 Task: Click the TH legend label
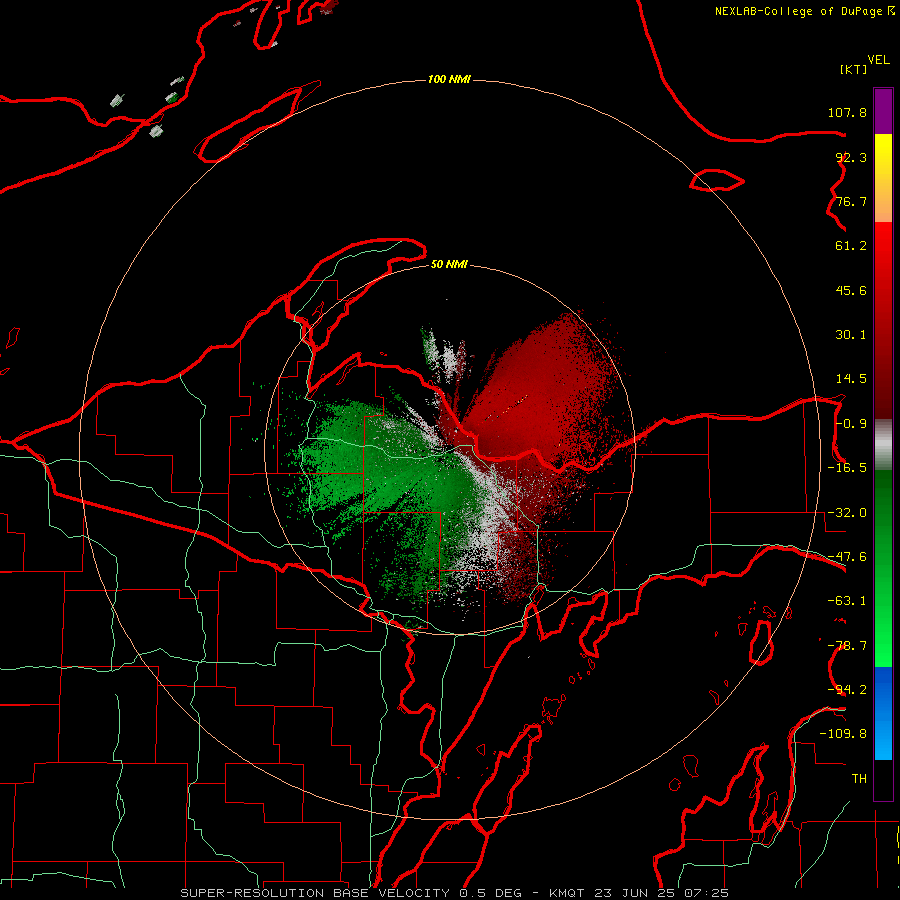[x=859, y=779]
